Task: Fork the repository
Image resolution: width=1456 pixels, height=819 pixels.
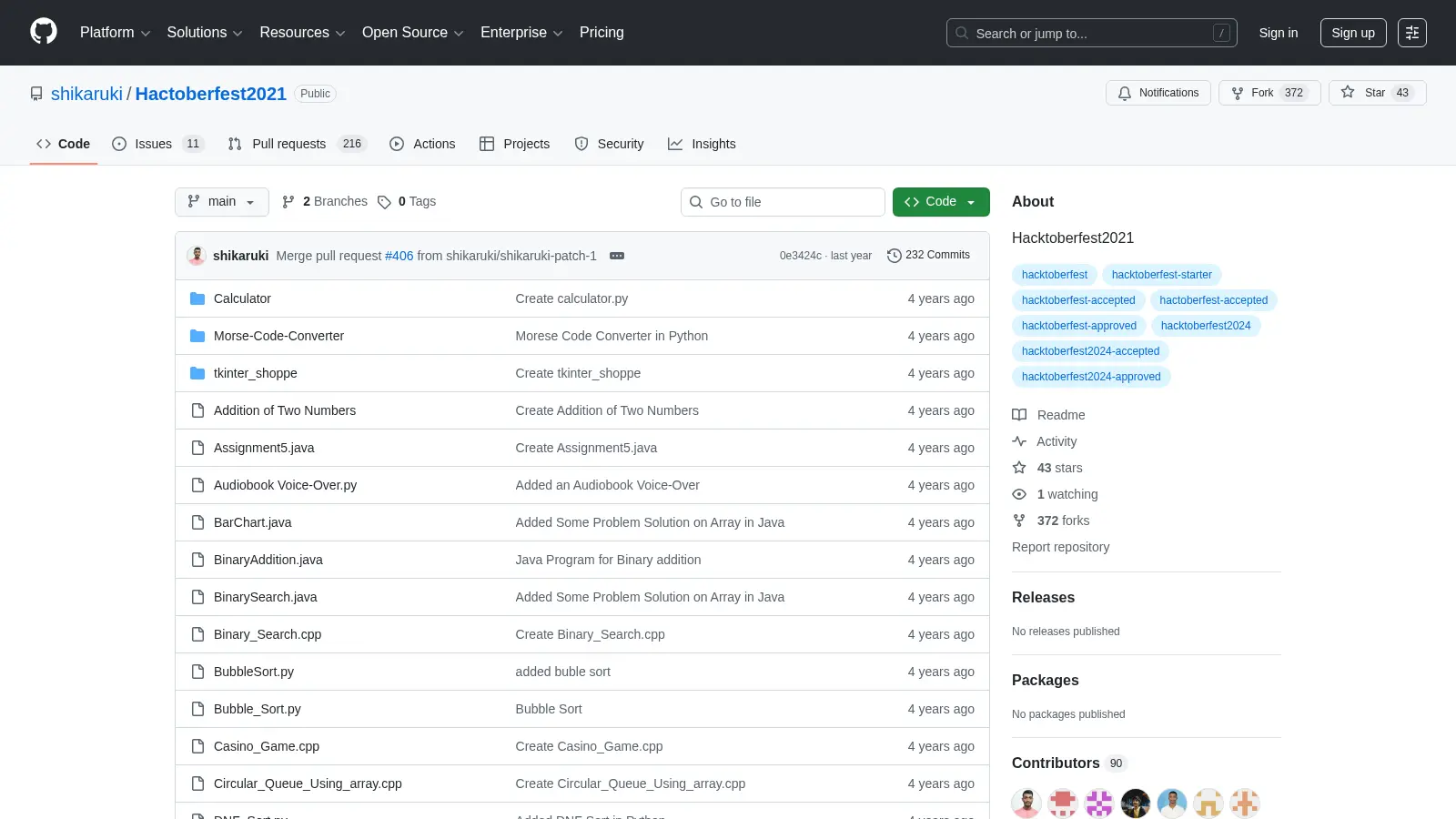Action: coord(1269,93)
